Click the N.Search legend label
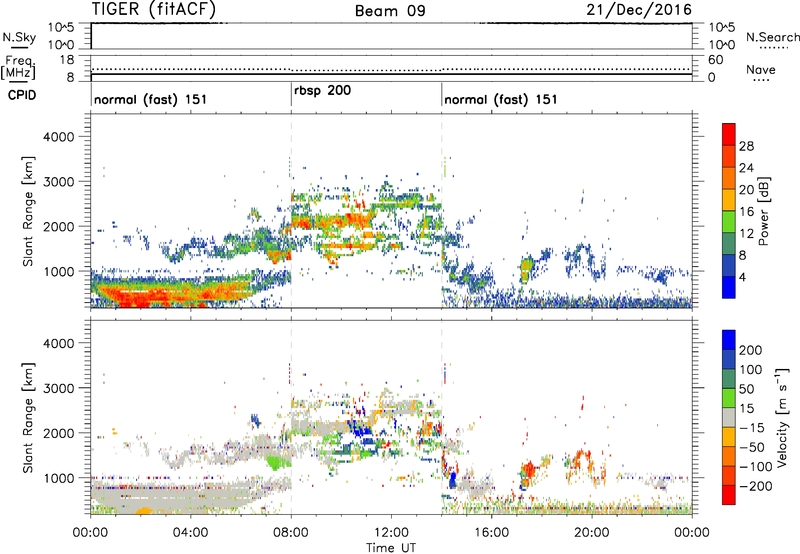Screen dimensions: 800x554 772,37
